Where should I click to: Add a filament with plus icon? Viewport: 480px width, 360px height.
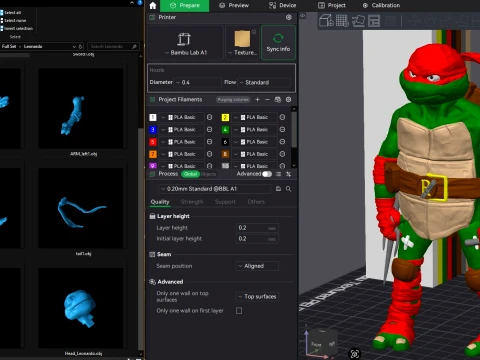[257, 99]
